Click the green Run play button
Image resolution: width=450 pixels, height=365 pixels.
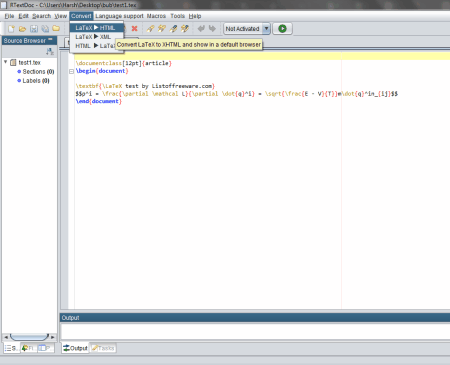coord(282,29)
